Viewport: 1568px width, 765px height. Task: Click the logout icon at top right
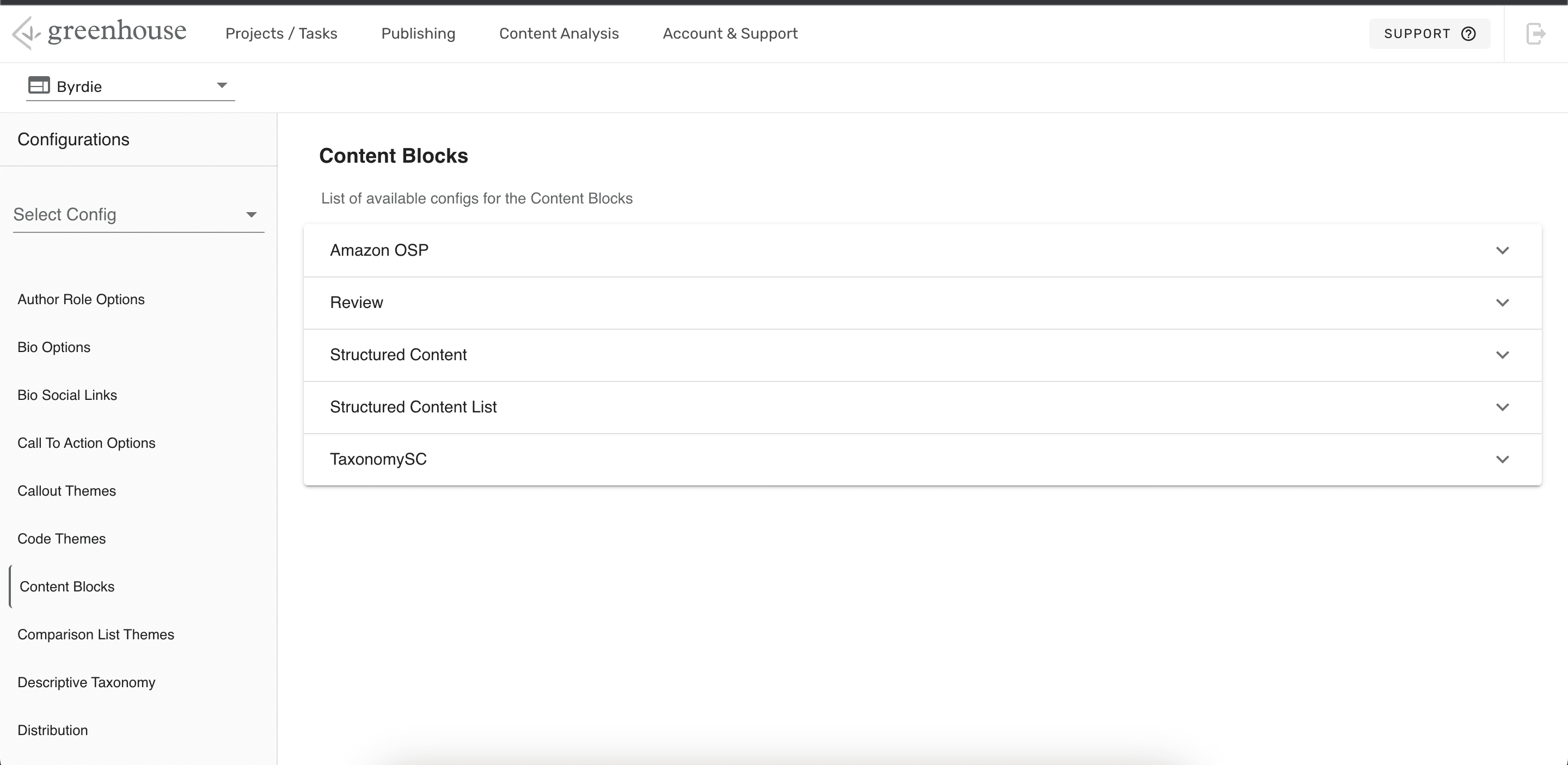point(1535,33)
